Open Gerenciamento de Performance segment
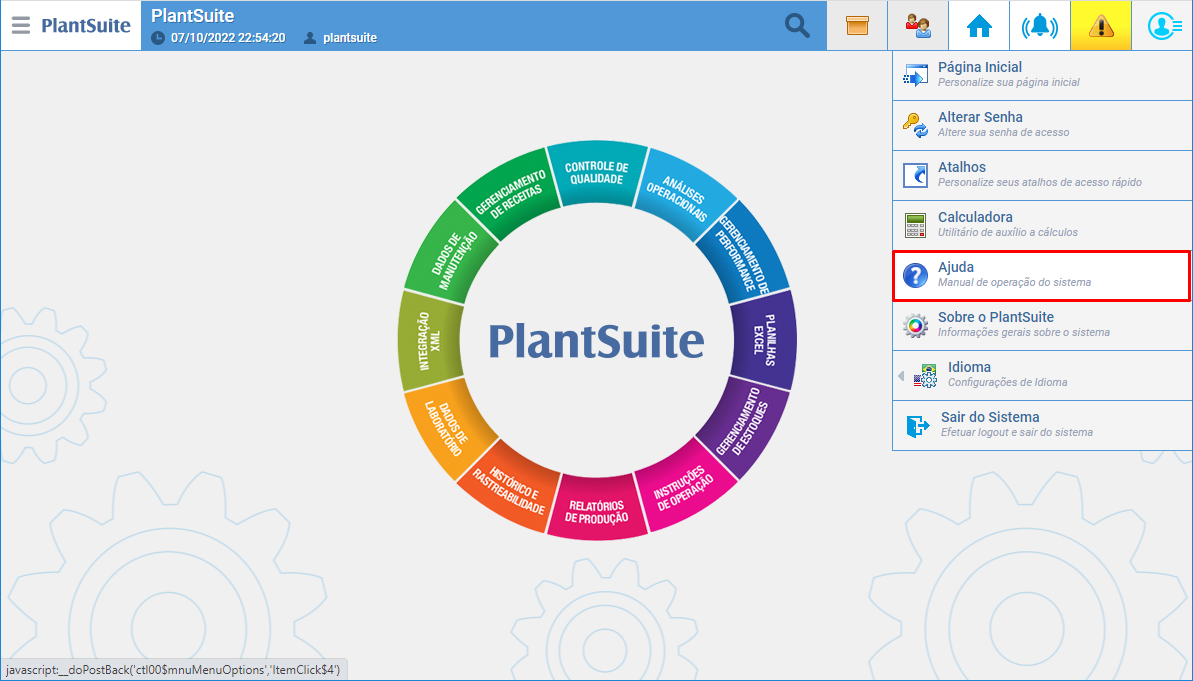The width and height of the screenshot is (1193, 681). [x=742, y=254]
